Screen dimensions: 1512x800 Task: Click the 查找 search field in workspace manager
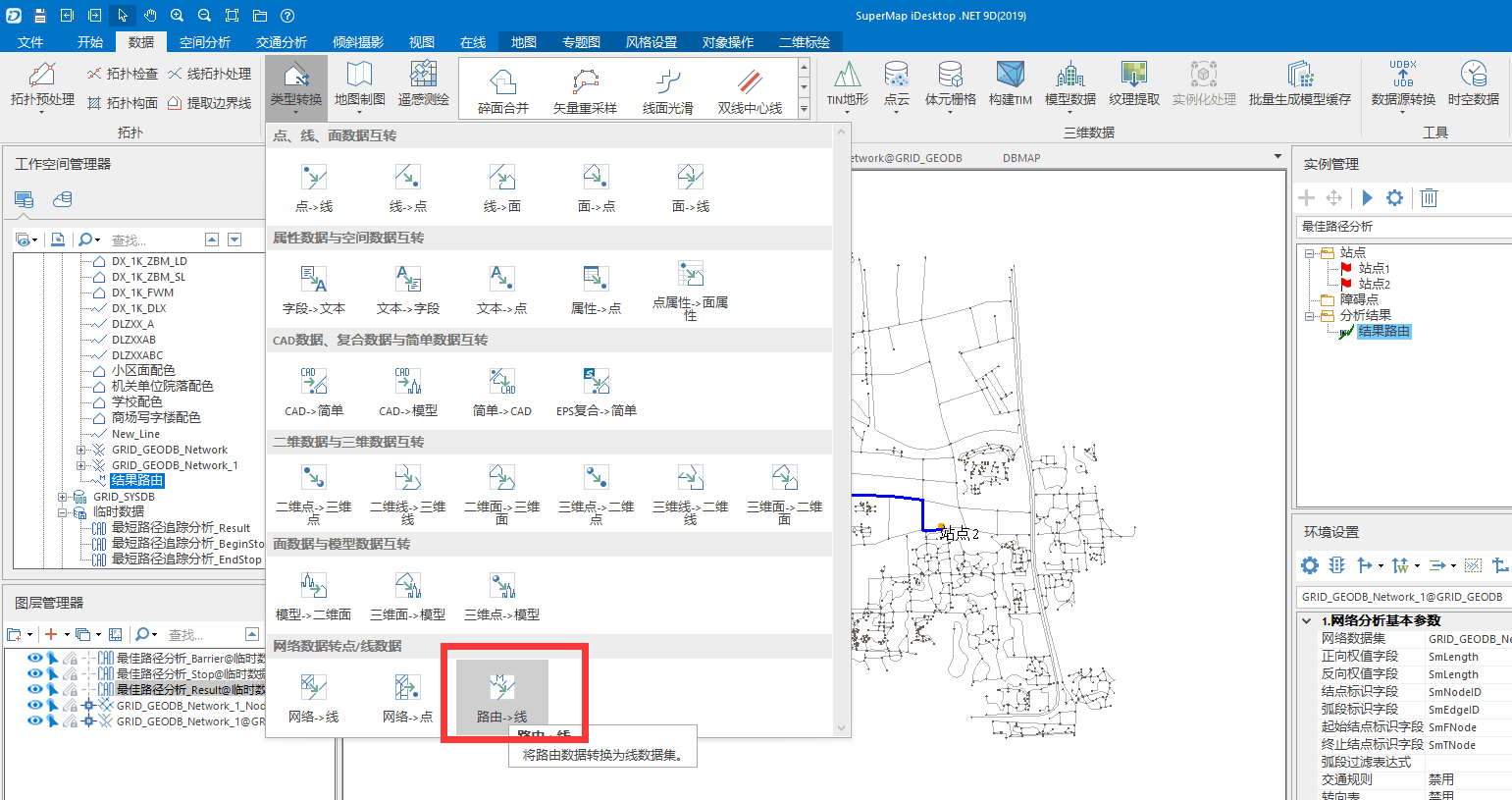click(152, 240)
